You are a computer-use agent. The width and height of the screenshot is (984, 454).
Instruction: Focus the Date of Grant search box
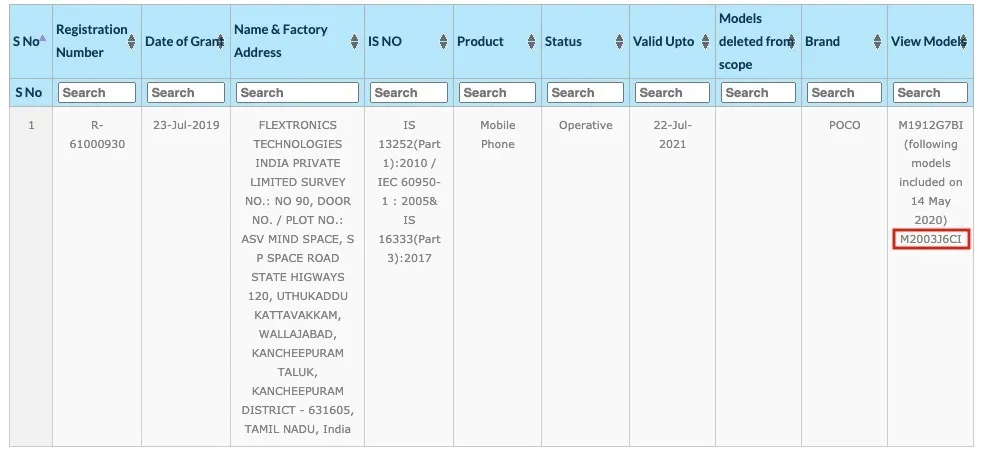point(186,93)
